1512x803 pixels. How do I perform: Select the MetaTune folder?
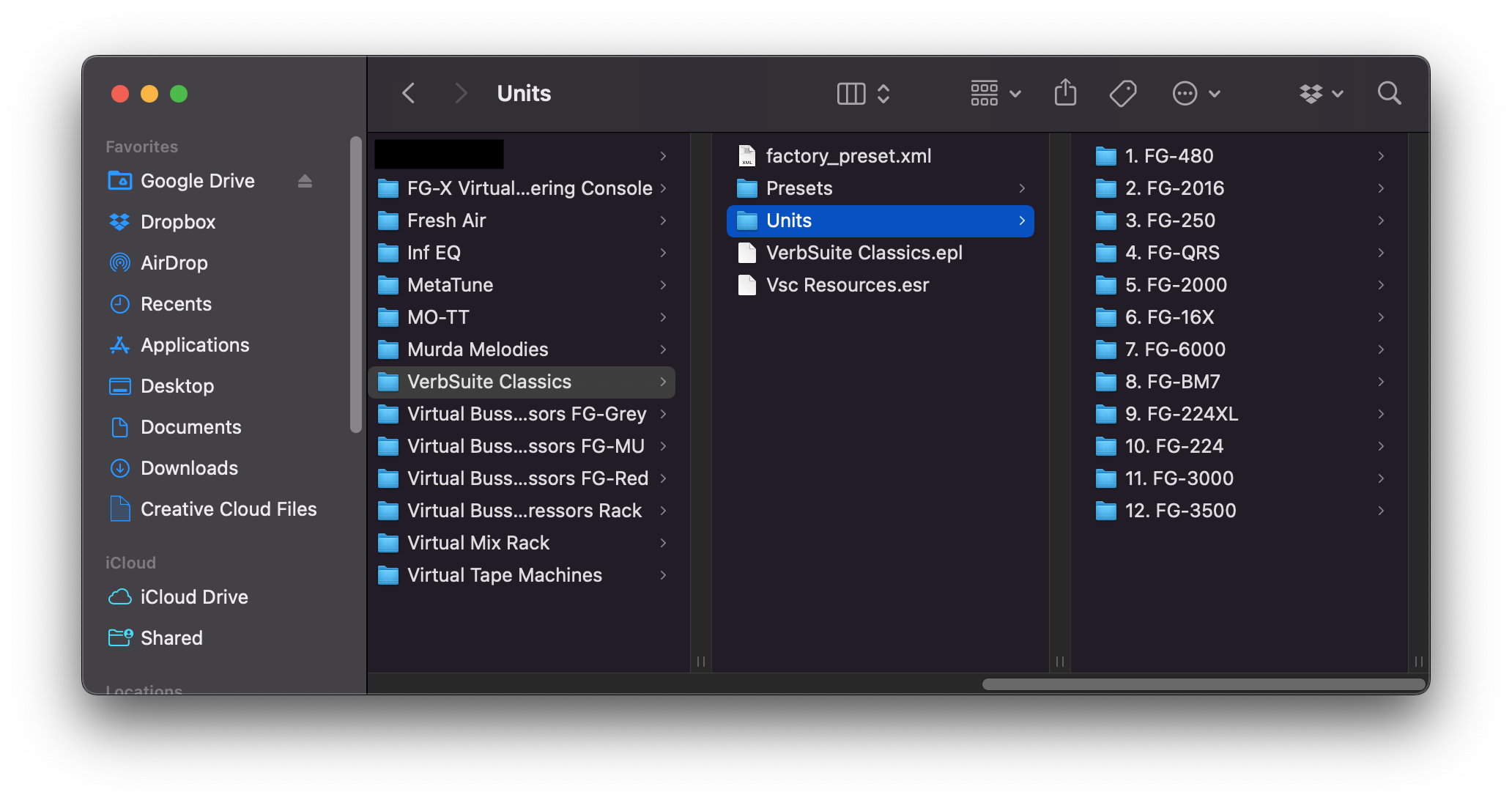522,285
